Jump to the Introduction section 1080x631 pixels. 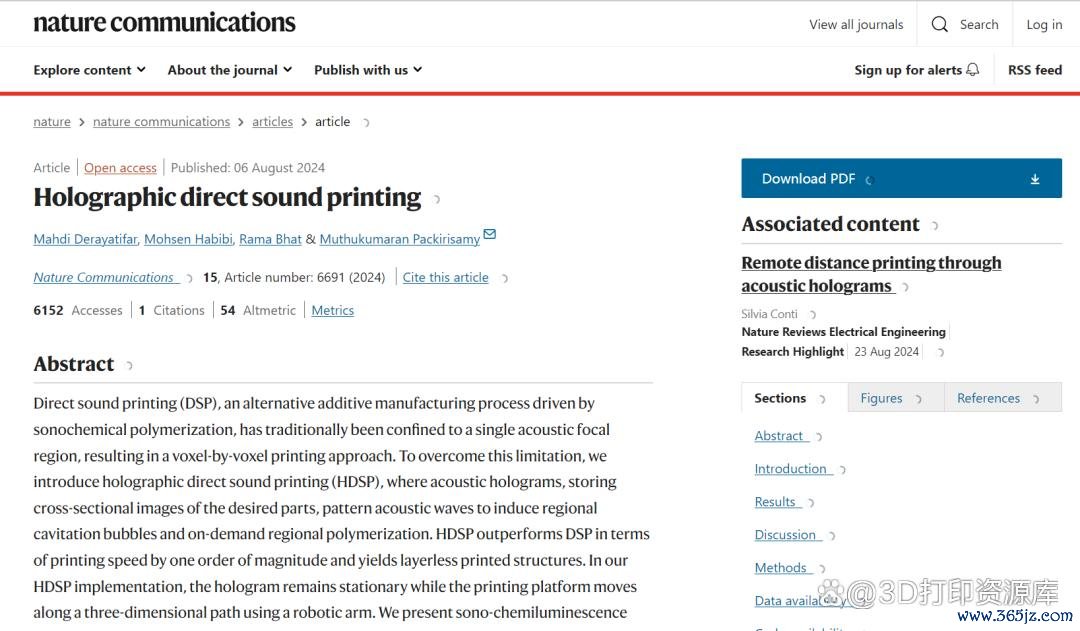[x=790, y=469]
